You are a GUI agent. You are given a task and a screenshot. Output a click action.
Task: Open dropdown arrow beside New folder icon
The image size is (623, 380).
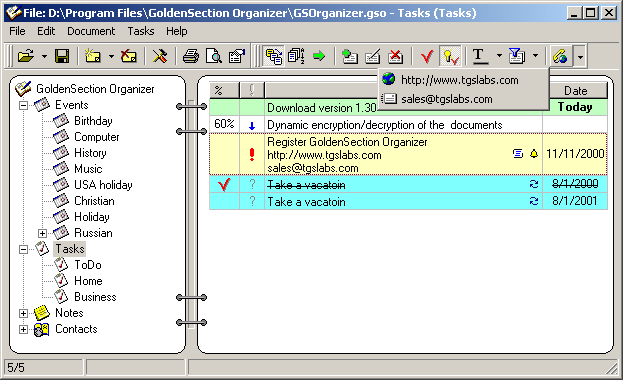tap(111, 56)
